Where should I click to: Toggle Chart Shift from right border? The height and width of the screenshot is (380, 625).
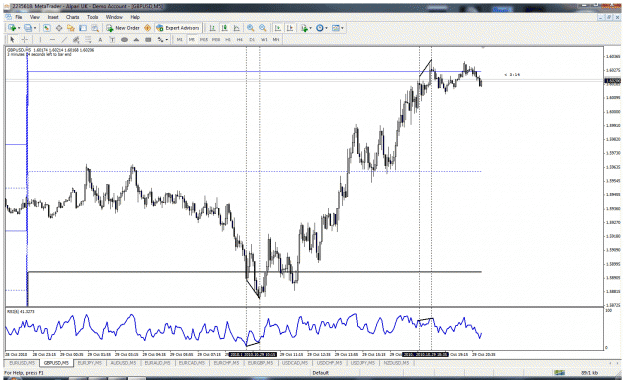click(x=290, y=28)
